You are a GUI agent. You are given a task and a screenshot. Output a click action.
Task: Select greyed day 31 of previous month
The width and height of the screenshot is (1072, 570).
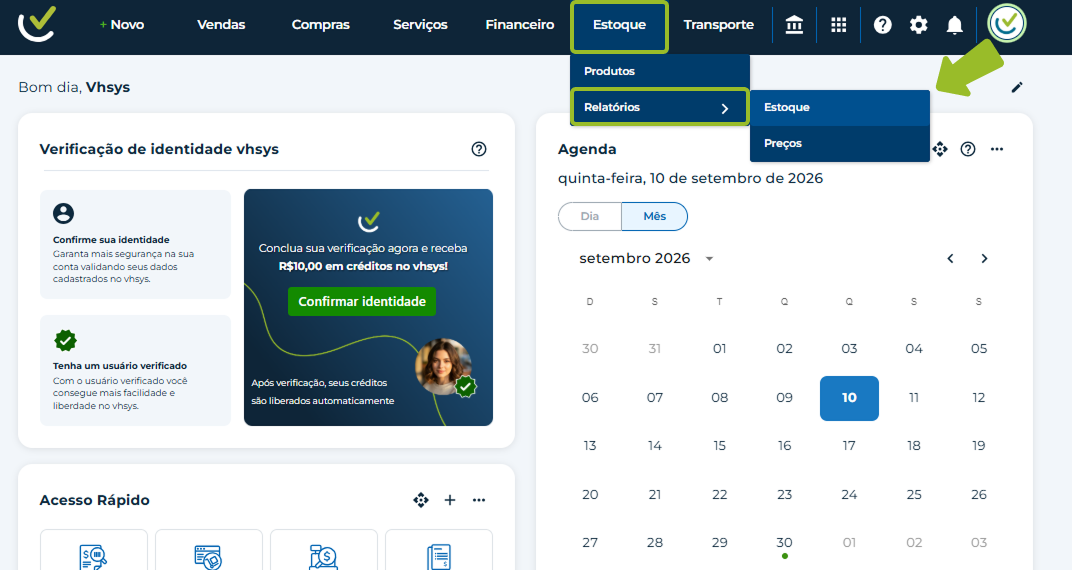click(x=654, y=349)
